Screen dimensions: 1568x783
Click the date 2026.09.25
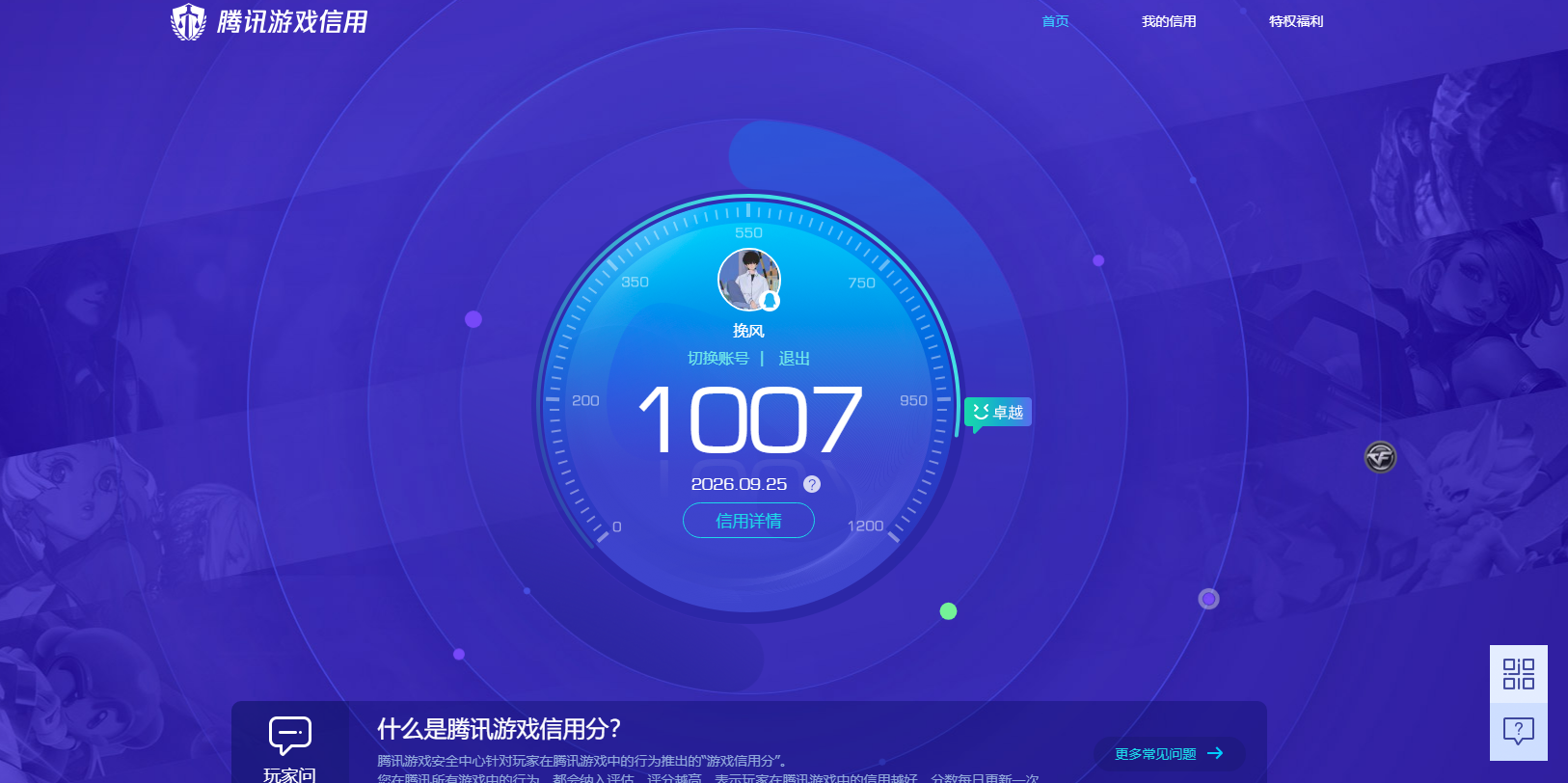[x=739, y=484]
